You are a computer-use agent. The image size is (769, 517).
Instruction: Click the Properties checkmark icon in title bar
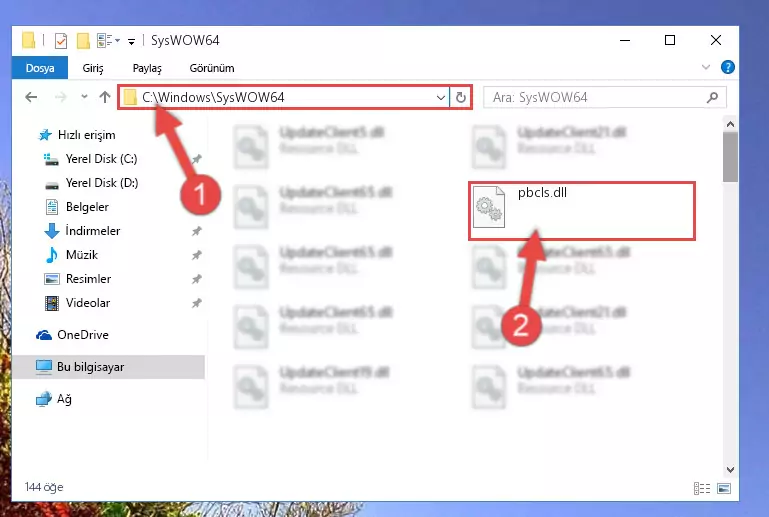61,41
